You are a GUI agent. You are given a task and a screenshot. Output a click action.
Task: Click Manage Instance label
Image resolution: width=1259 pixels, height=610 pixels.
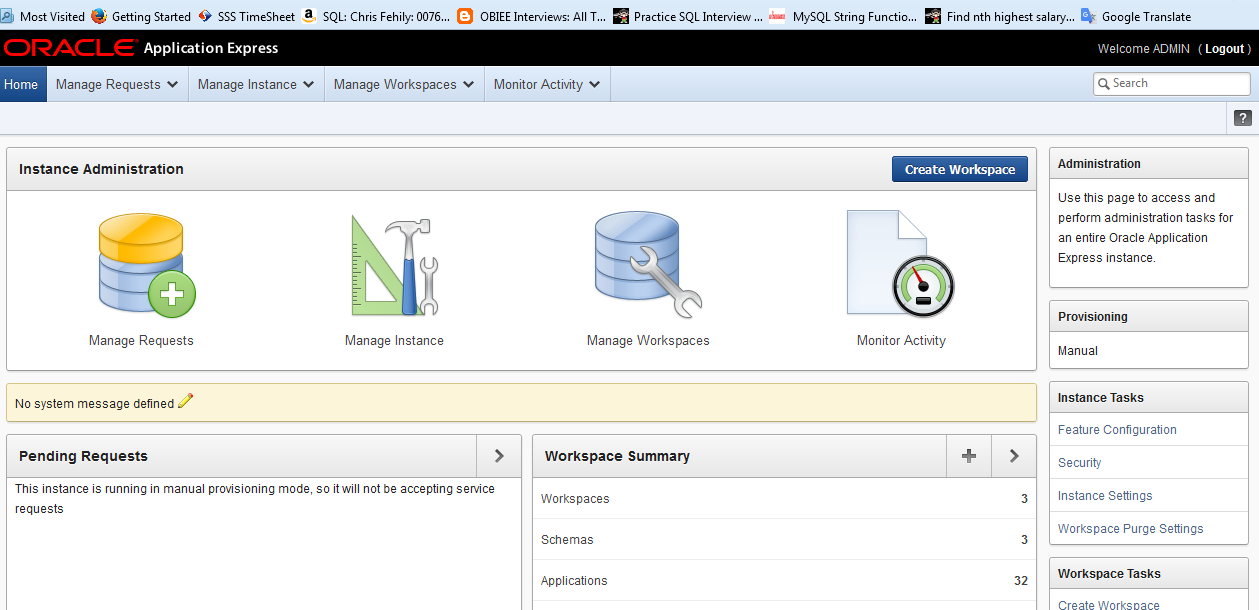click(x=394, y=341)
